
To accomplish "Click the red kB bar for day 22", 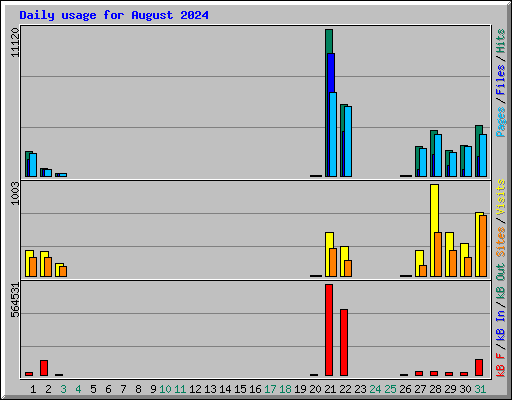I will pyautogui.click(x=344, y=342).
